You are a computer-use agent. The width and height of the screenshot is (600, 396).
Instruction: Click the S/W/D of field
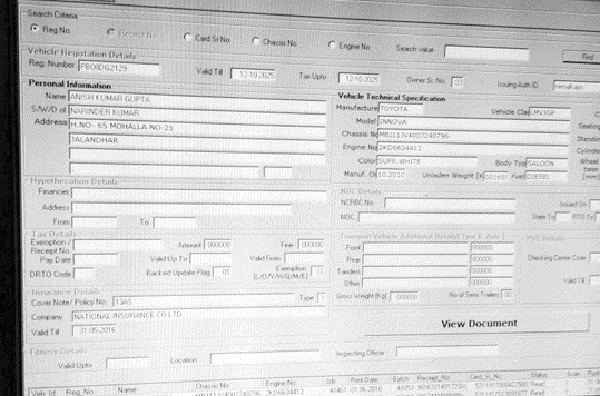(197, 114)
